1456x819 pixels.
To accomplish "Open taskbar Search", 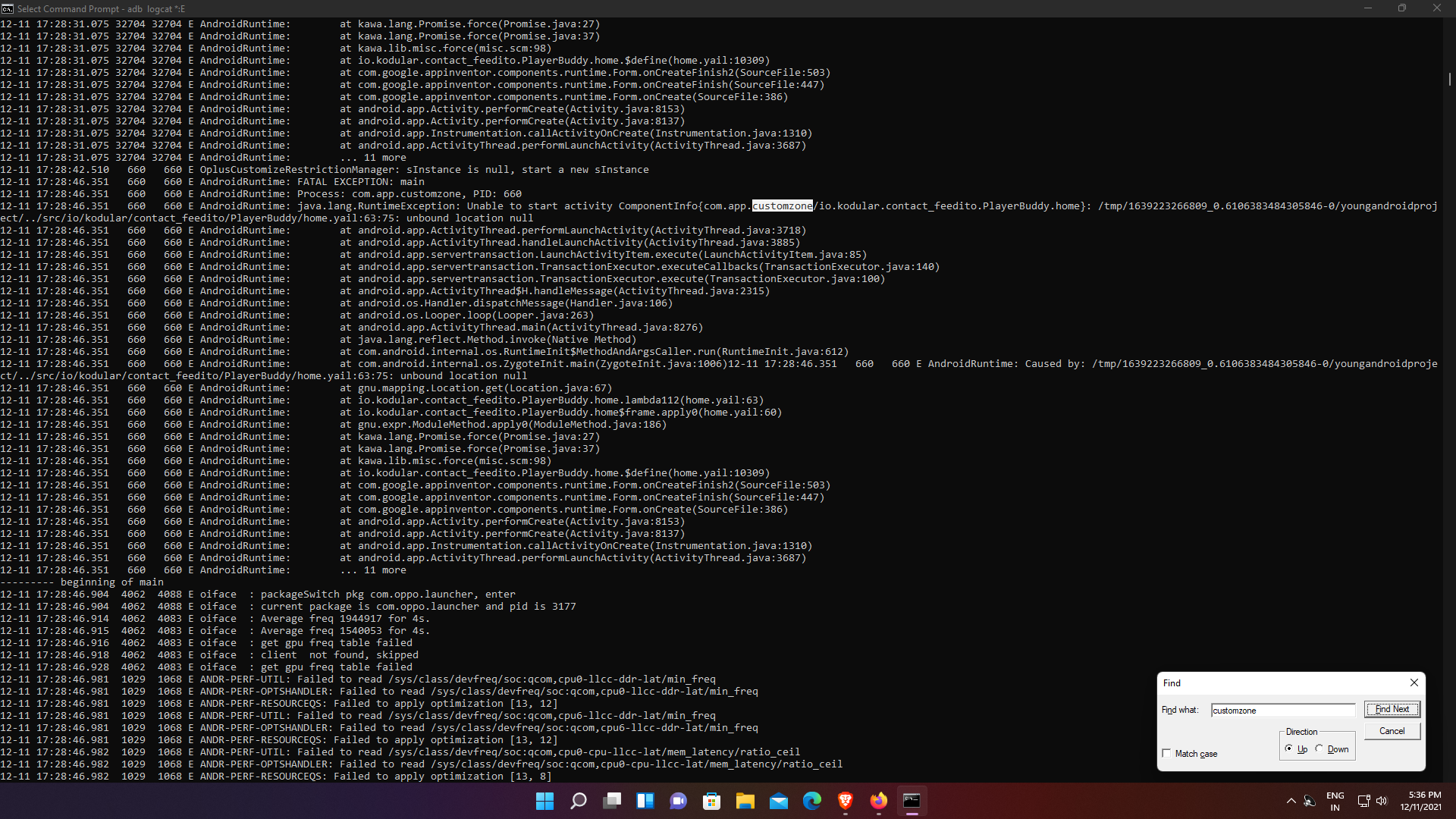I will click(x=579, y=801).
